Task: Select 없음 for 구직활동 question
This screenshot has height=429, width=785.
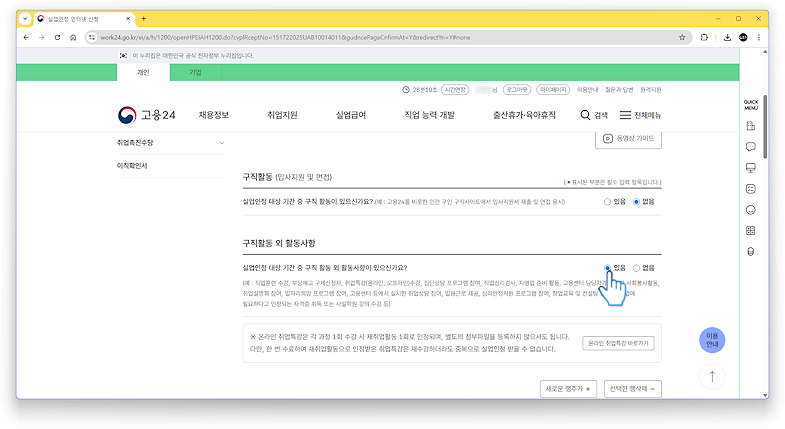Action: pos(636,202)
